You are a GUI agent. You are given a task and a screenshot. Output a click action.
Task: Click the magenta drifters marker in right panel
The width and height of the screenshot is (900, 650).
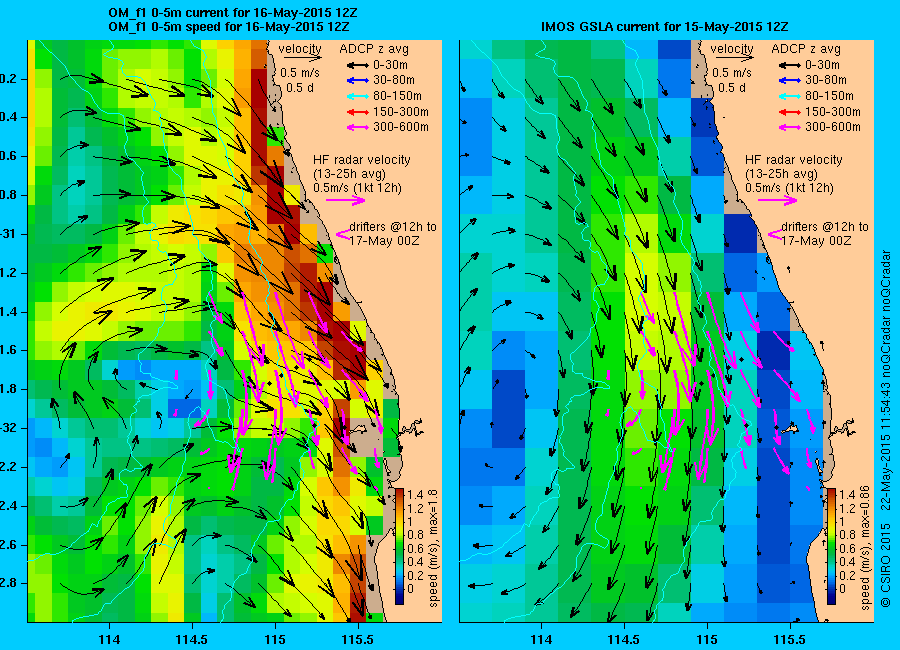click(775, 234)
